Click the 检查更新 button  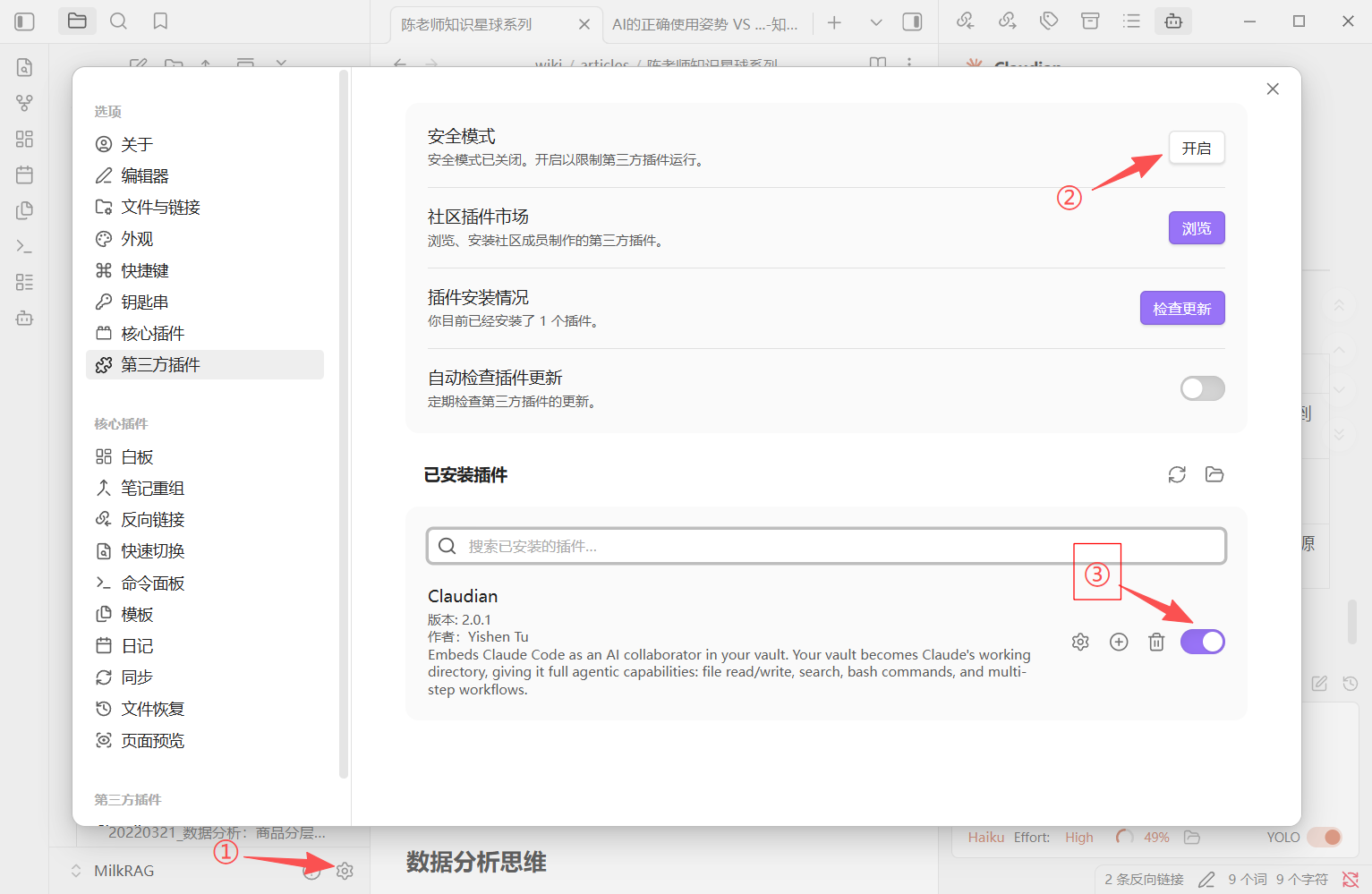coord(1181,309)
